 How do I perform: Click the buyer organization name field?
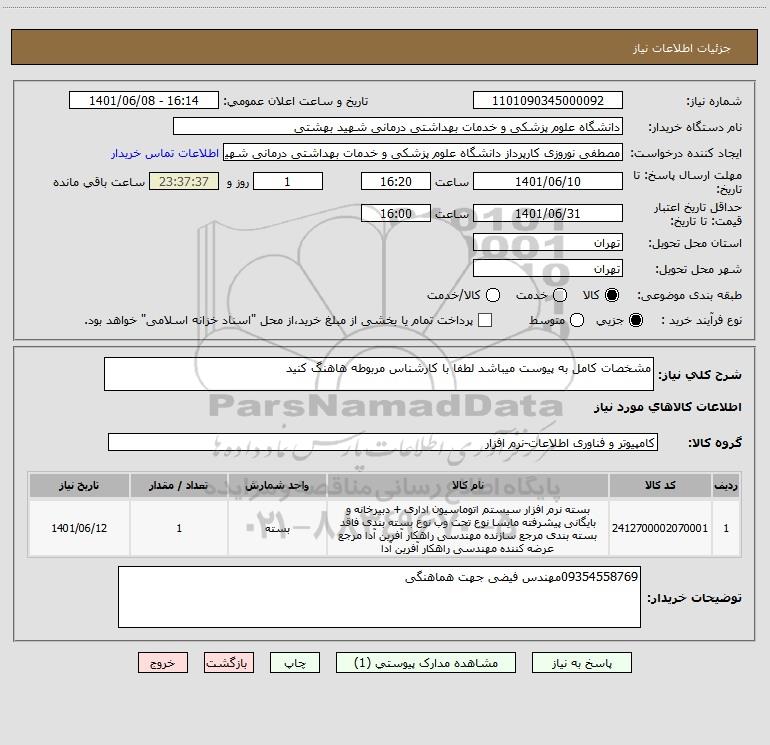point(398,127)
